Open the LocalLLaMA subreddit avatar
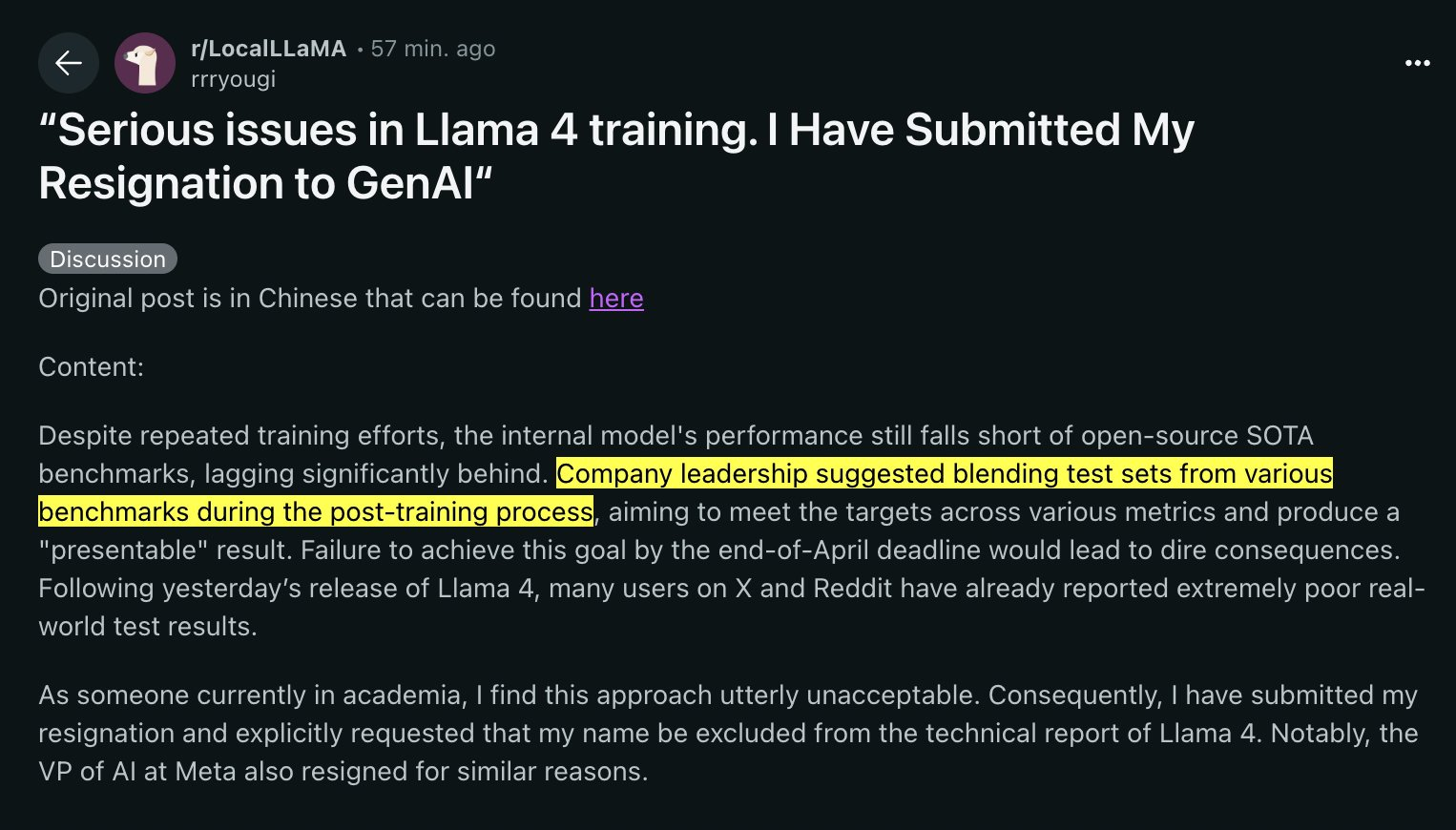1456x830 pixels. 144,63
